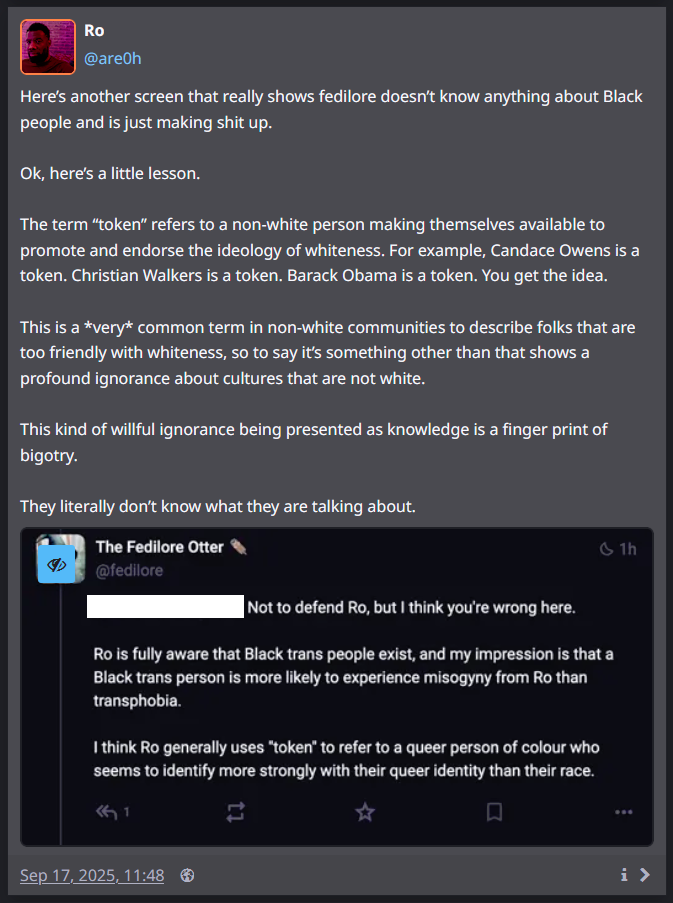Click the crossed-eye icon on Fedilore avatar
This screenshot has height=903, width=673.
tap(57, 565)
